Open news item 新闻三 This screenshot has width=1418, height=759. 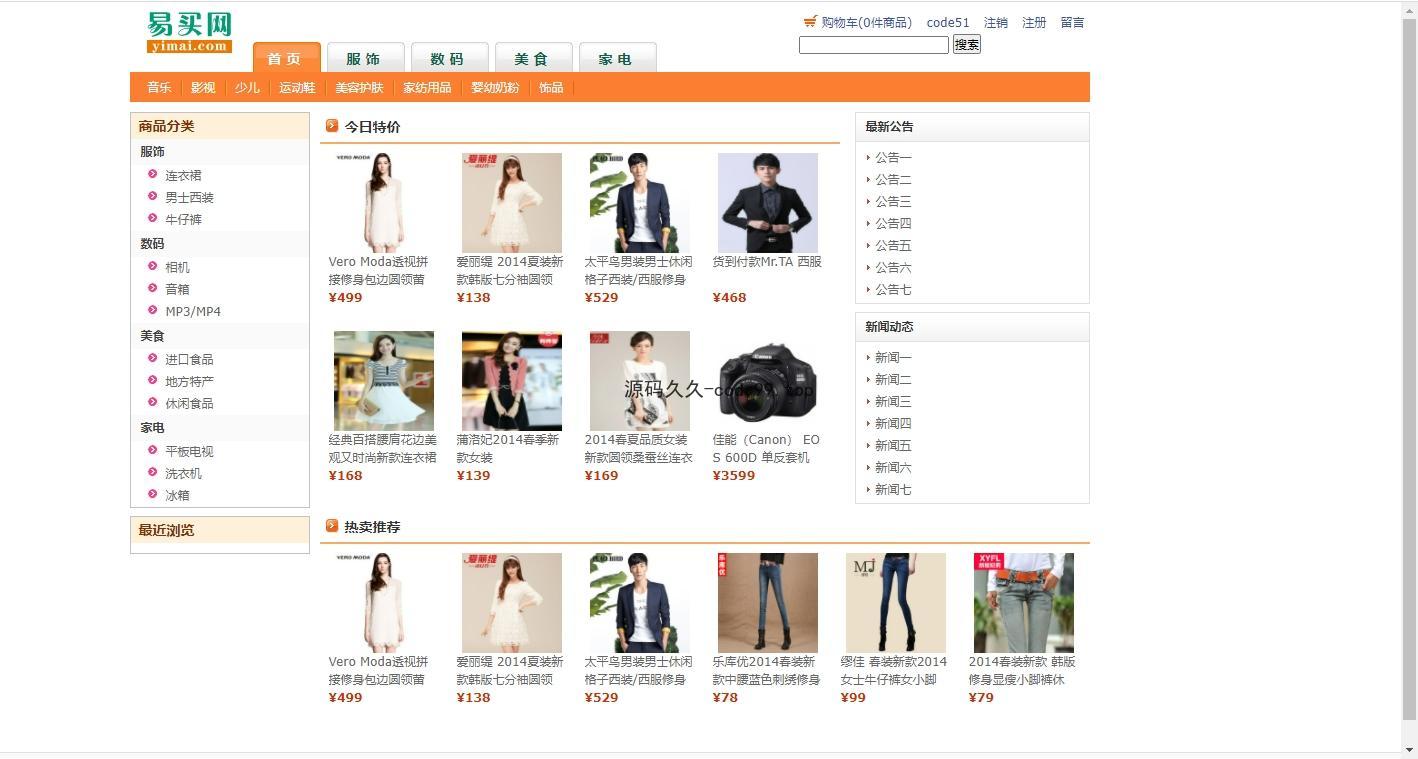(893, 401)
